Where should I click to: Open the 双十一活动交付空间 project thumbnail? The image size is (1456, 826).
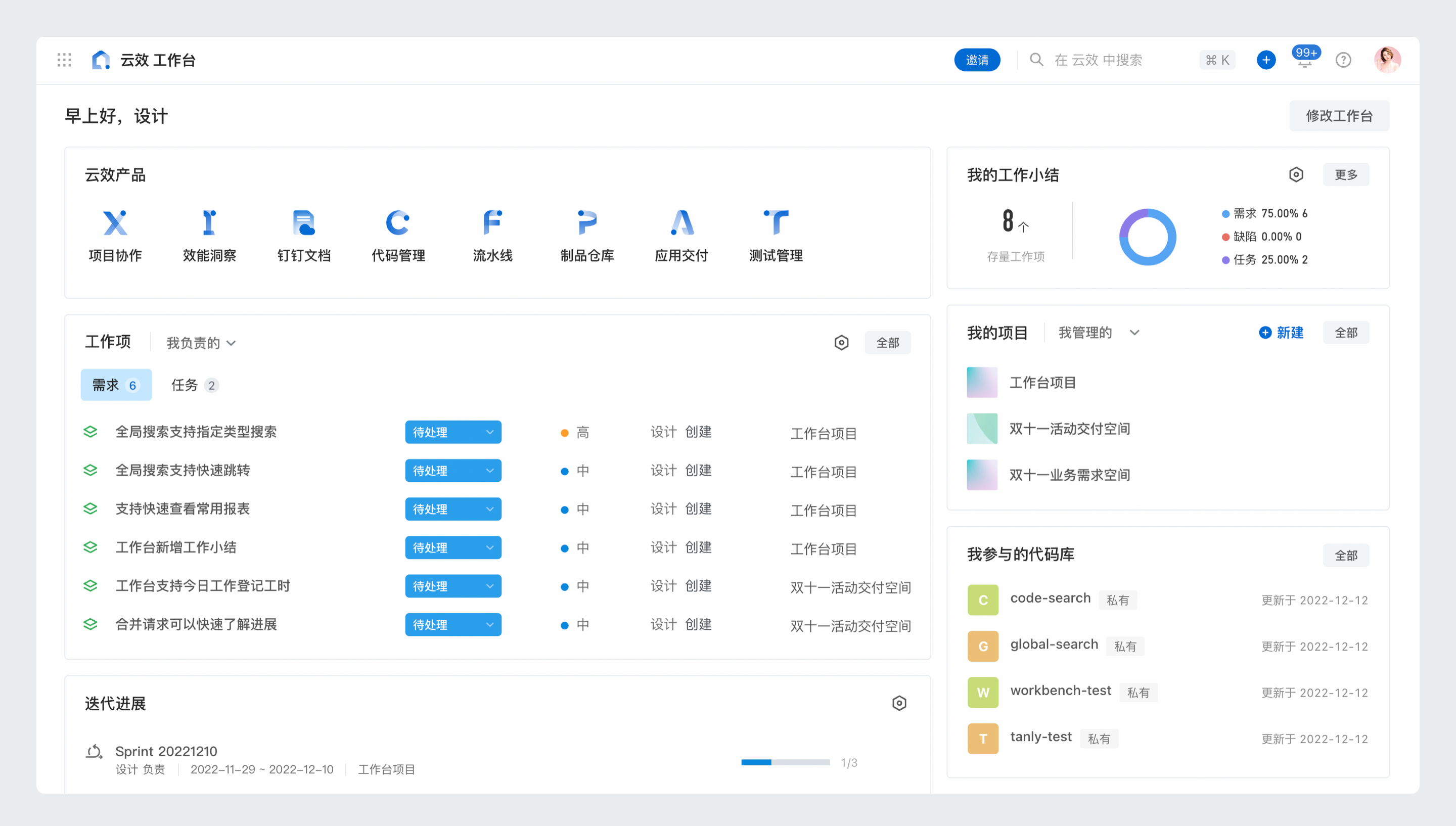pos(981,428)
